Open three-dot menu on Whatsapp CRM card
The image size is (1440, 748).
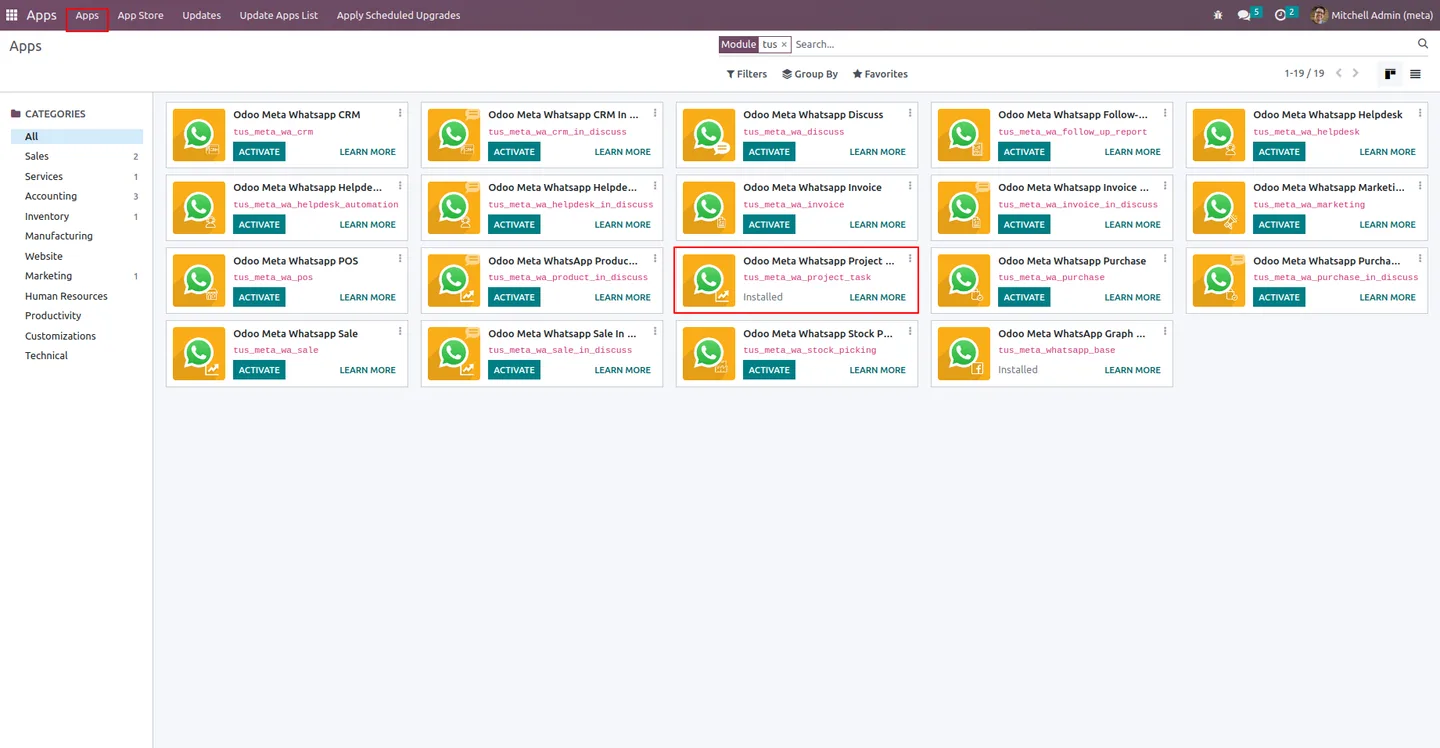click(400, 113)
